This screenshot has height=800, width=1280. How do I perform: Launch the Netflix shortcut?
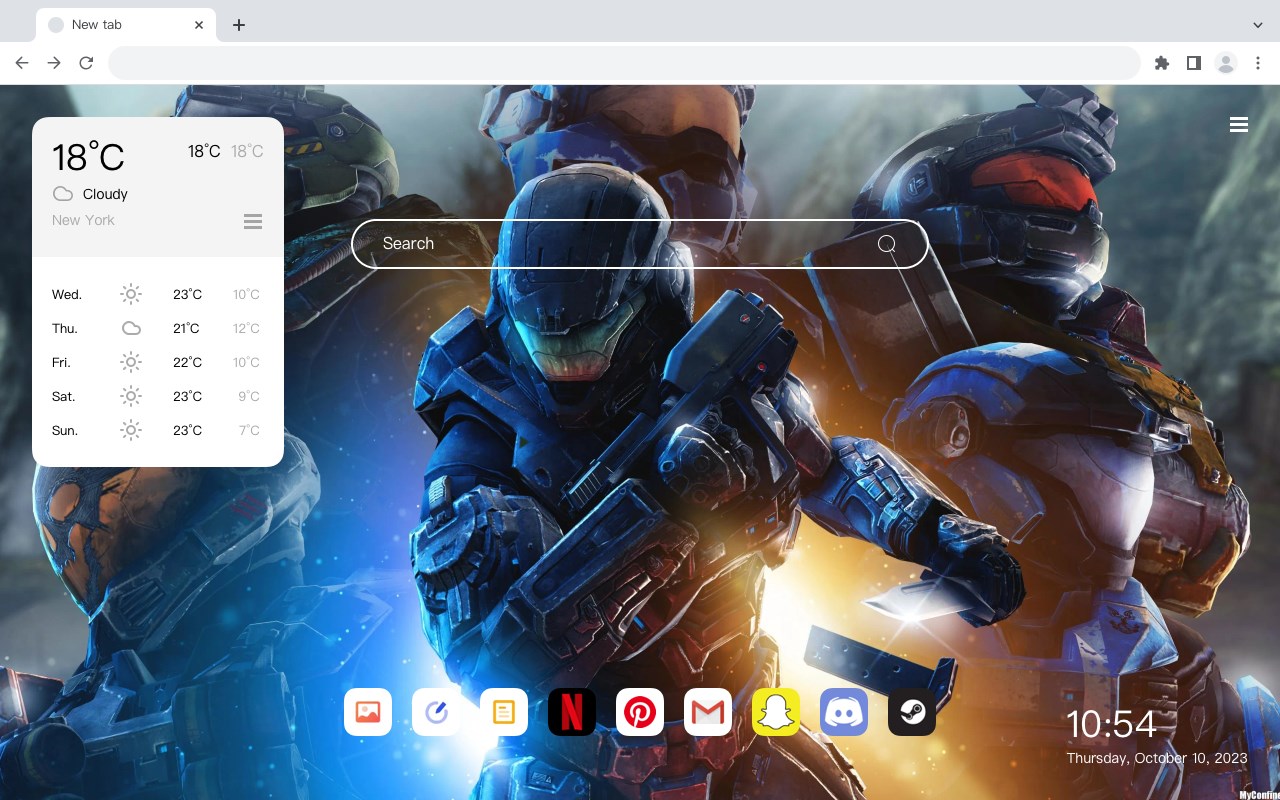[572, 712]
